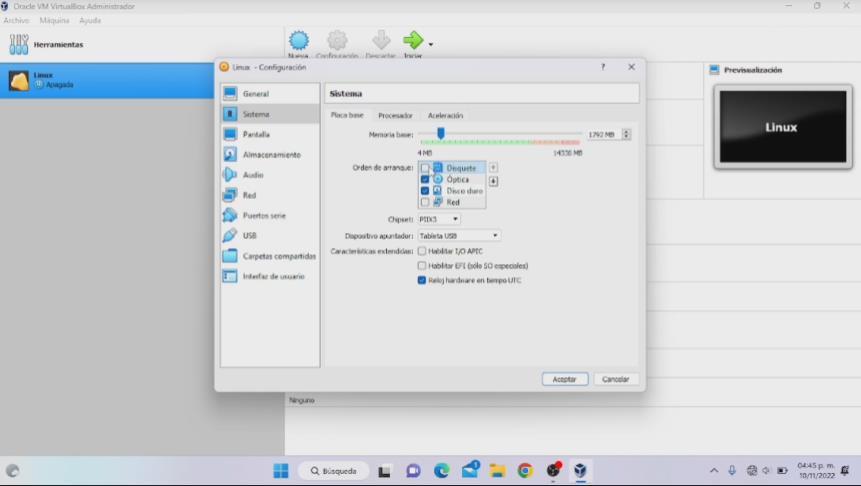This screenshot has width=861, height=486.
Task: Open the Interfaz de usuario settings category
Action: pos(270,276)
